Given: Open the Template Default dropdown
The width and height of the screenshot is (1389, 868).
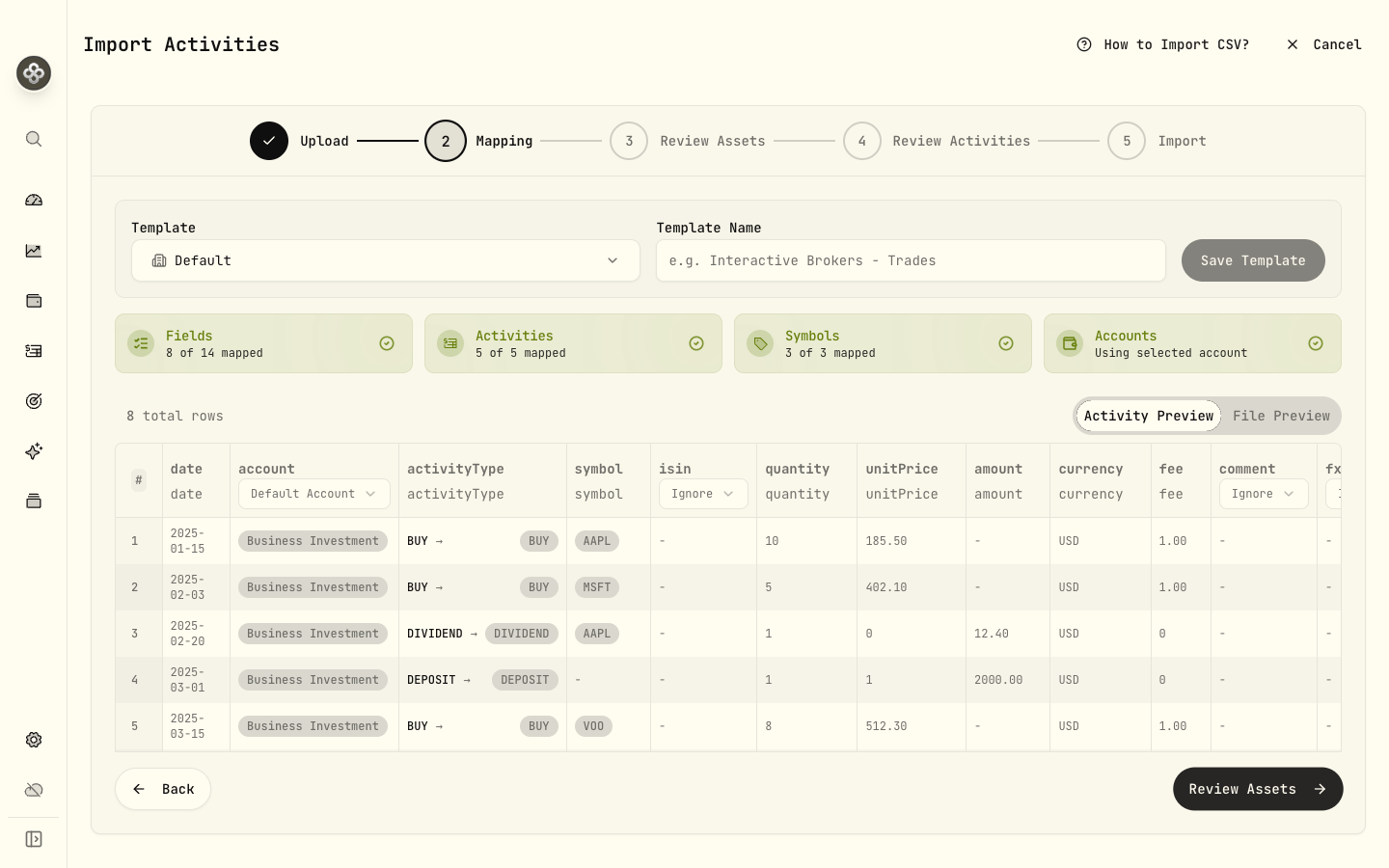Looking at the screenshot, I should coord(386,260).
